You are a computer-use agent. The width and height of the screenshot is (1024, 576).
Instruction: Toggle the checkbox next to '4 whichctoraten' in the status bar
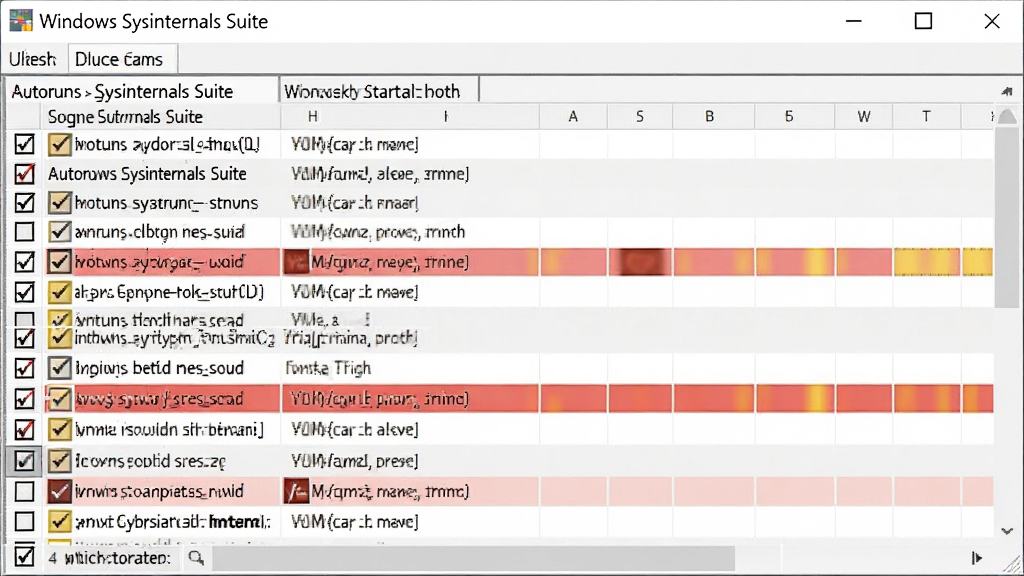tap(24, 557)
